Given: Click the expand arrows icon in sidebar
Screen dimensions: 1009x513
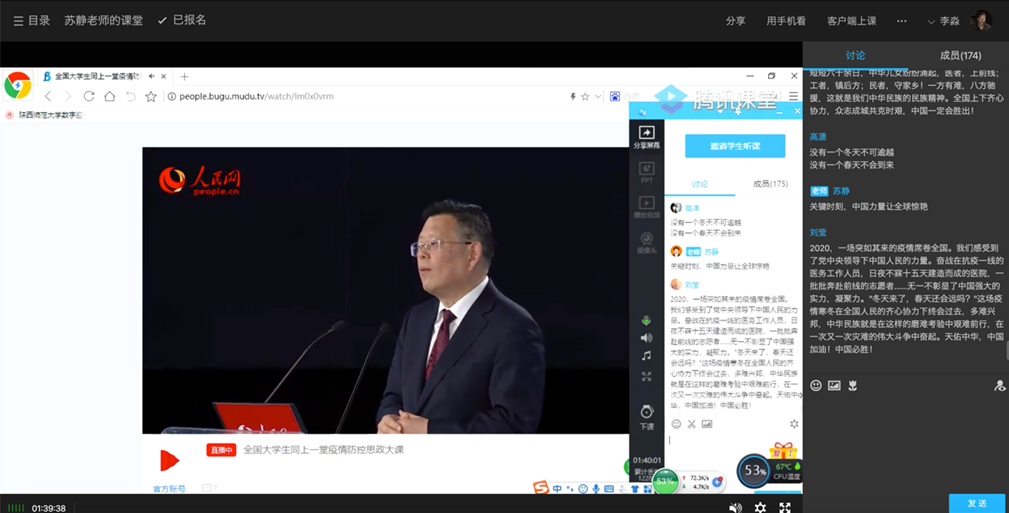Looking at the screenshot, I should [x=646, y=376].
